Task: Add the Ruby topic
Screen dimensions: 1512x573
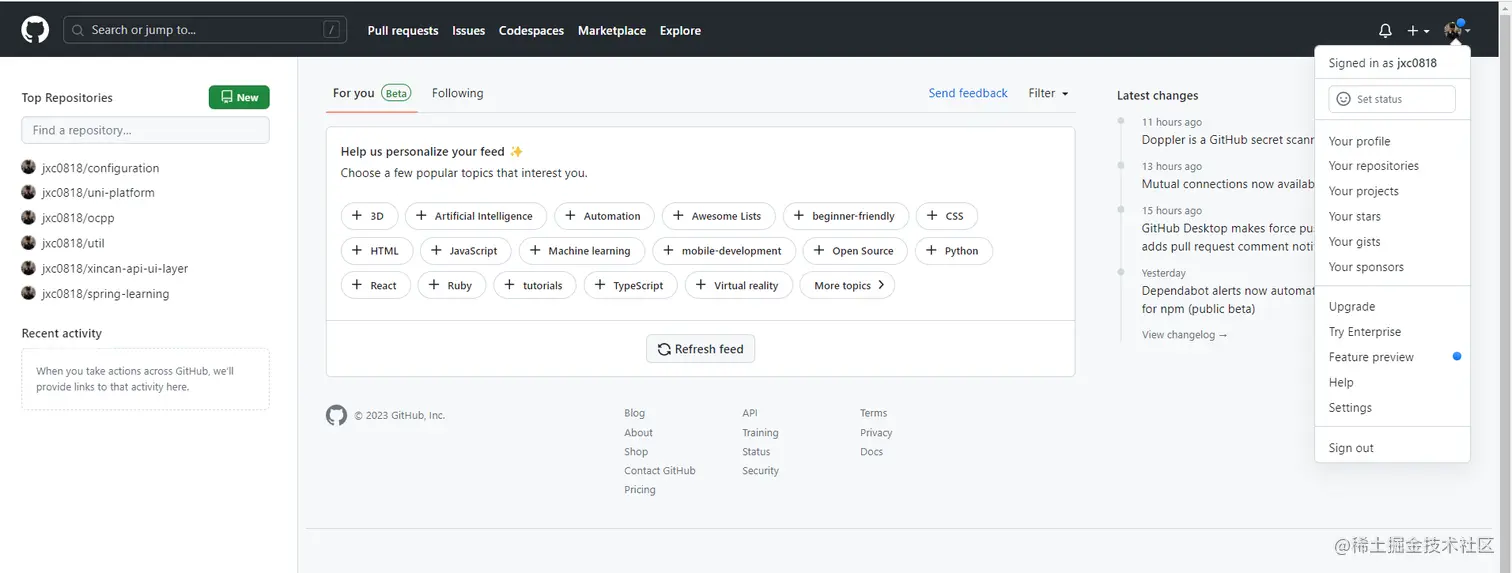Action: click(x=452, y=286)
